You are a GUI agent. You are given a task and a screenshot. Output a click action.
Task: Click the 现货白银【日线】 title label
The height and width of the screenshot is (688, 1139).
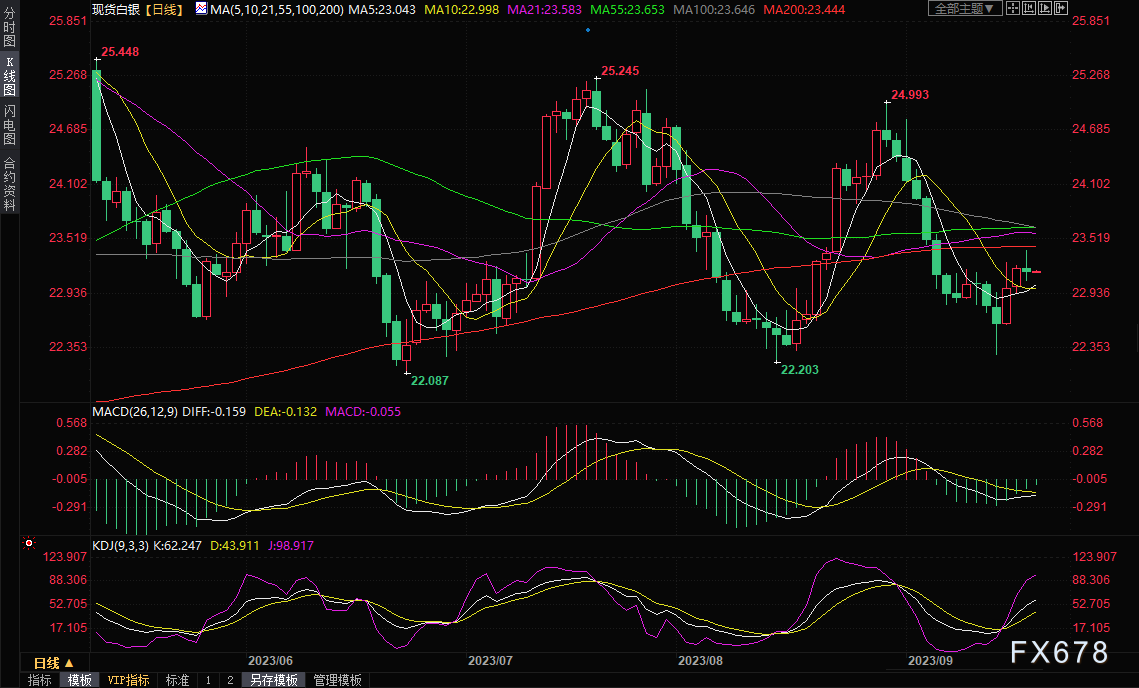click(136, 9)
